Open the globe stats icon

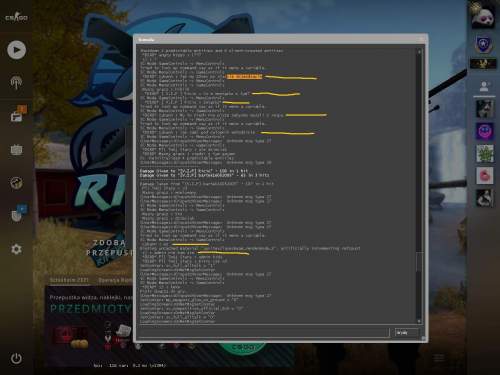pyautogui.click(x=16, y=183)
